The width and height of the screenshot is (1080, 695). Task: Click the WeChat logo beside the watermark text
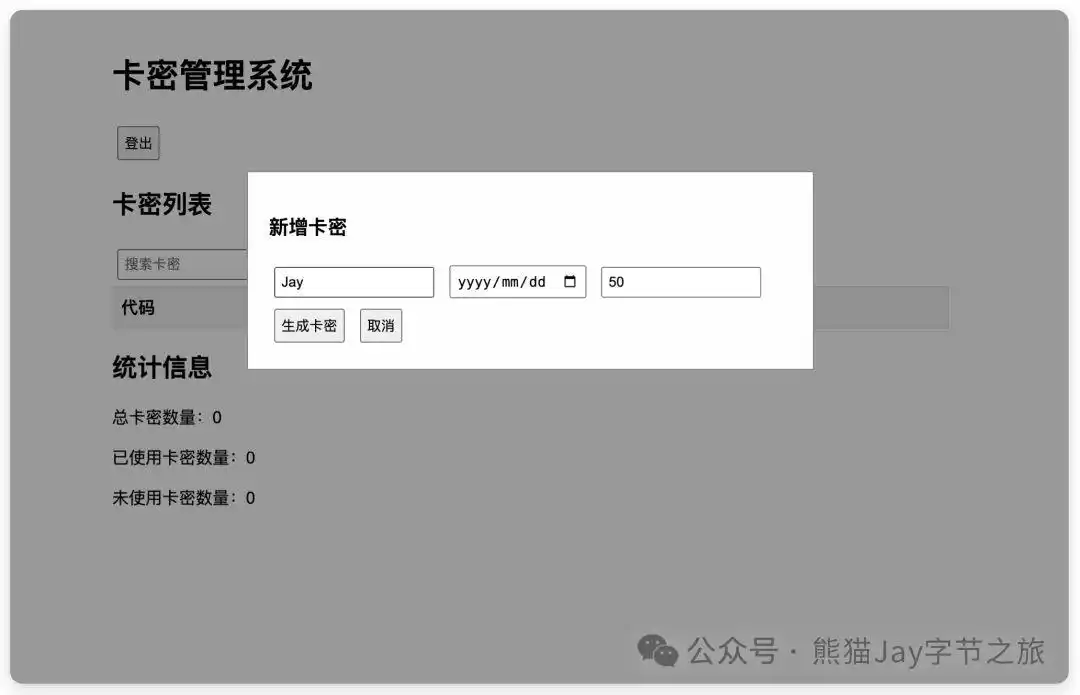656,651
